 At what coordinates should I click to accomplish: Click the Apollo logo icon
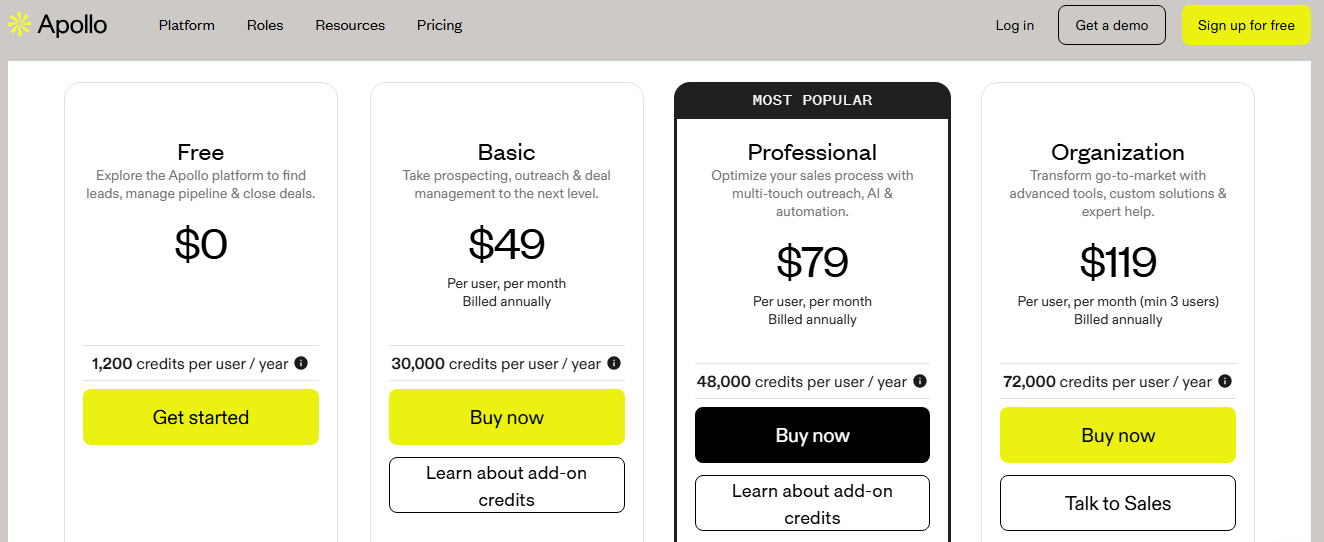click(x=20, y=25)
